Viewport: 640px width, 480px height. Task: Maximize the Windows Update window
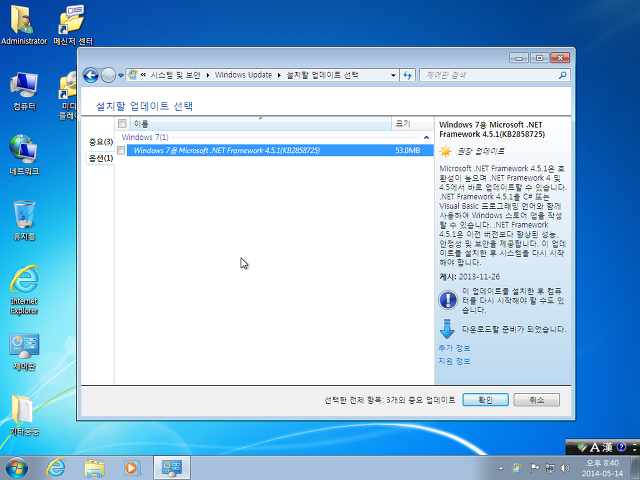click(539, 58)
